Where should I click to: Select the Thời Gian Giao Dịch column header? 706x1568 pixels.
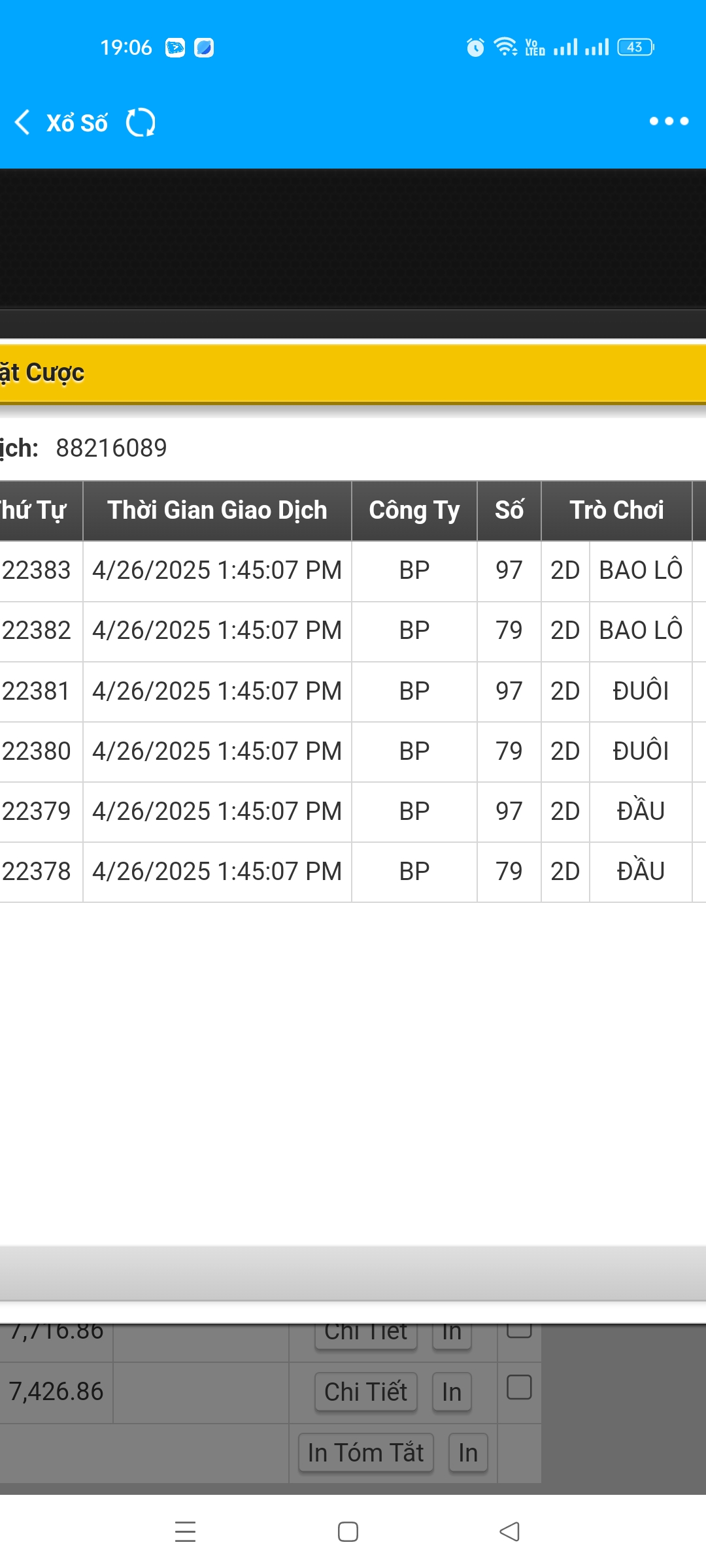click(217, 510)
